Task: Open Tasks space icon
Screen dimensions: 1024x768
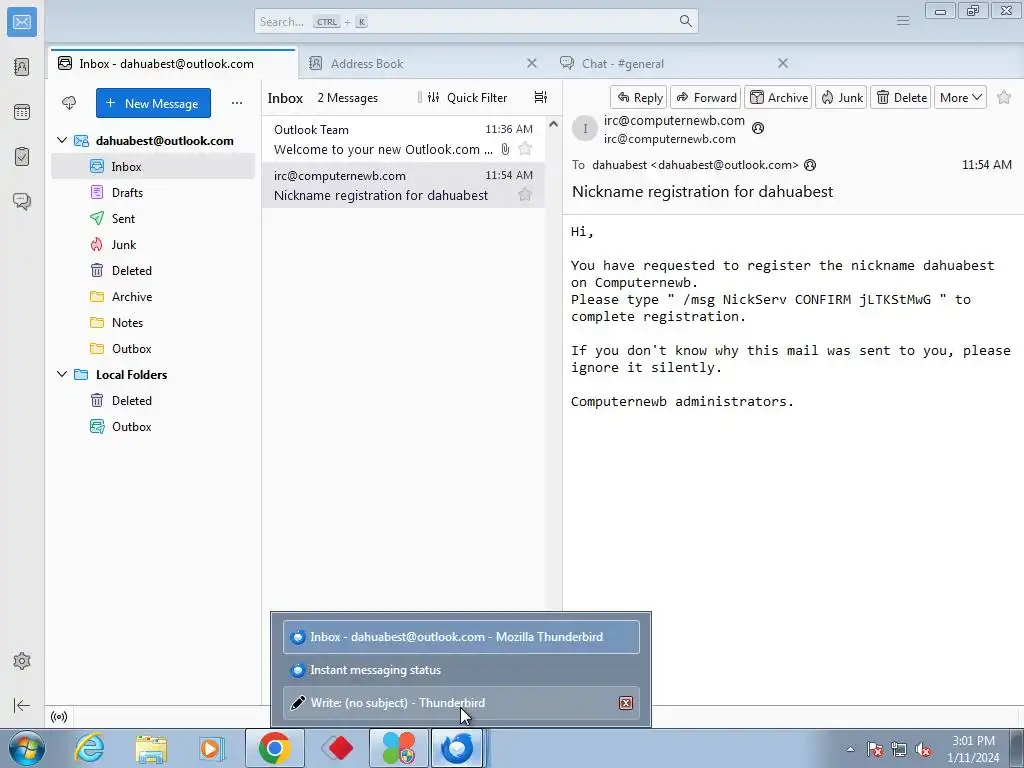Action: pyautogui.click(x=22, y=157)
